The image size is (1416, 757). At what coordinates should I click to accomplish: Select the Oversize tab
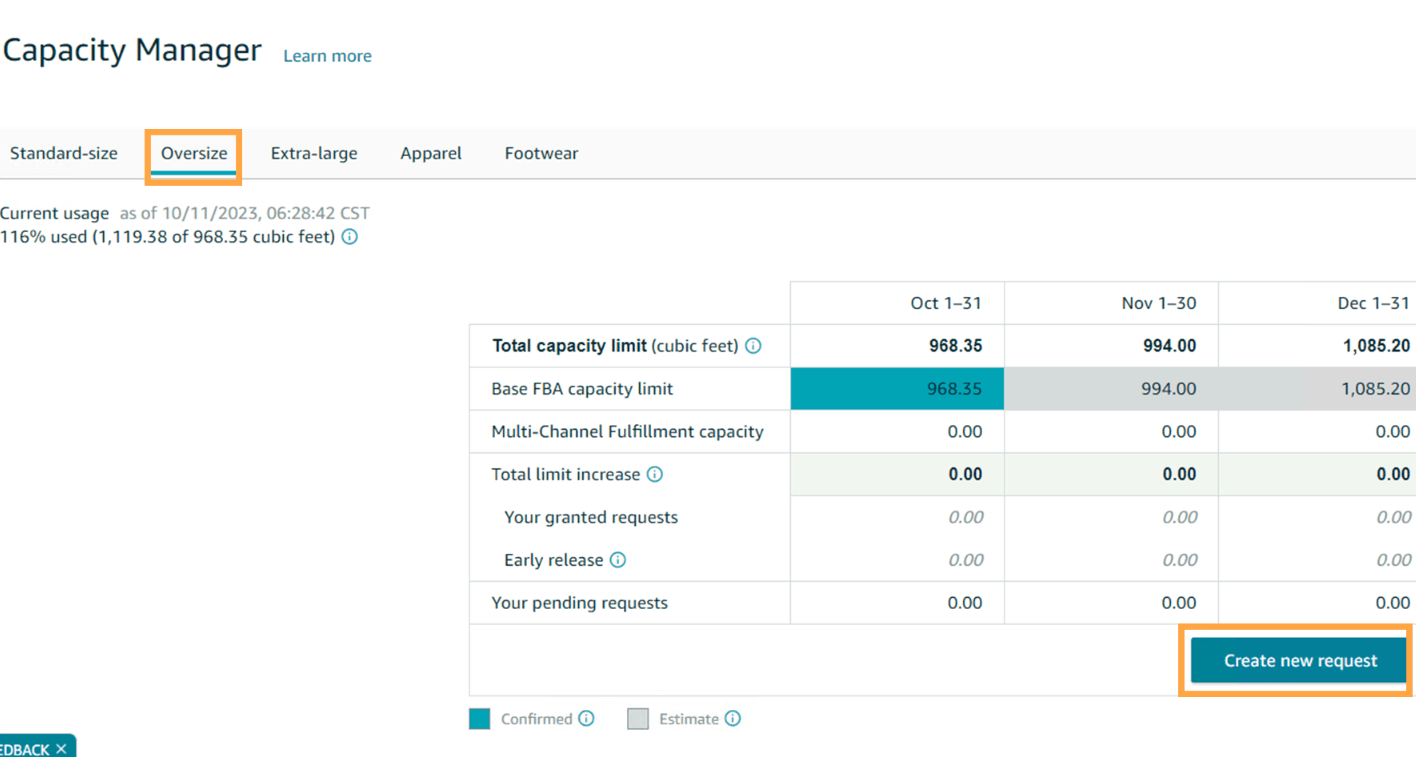(x=194, y=153)
